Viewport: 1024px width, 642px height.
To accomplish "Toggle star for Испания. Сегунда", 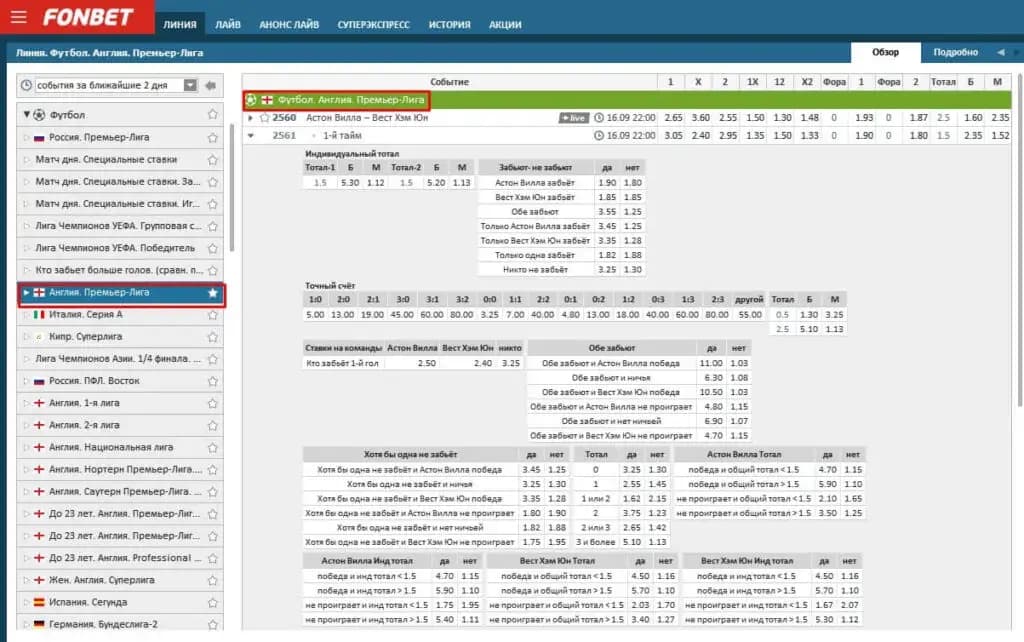I will pyautogui.click(x=212, y=603).
